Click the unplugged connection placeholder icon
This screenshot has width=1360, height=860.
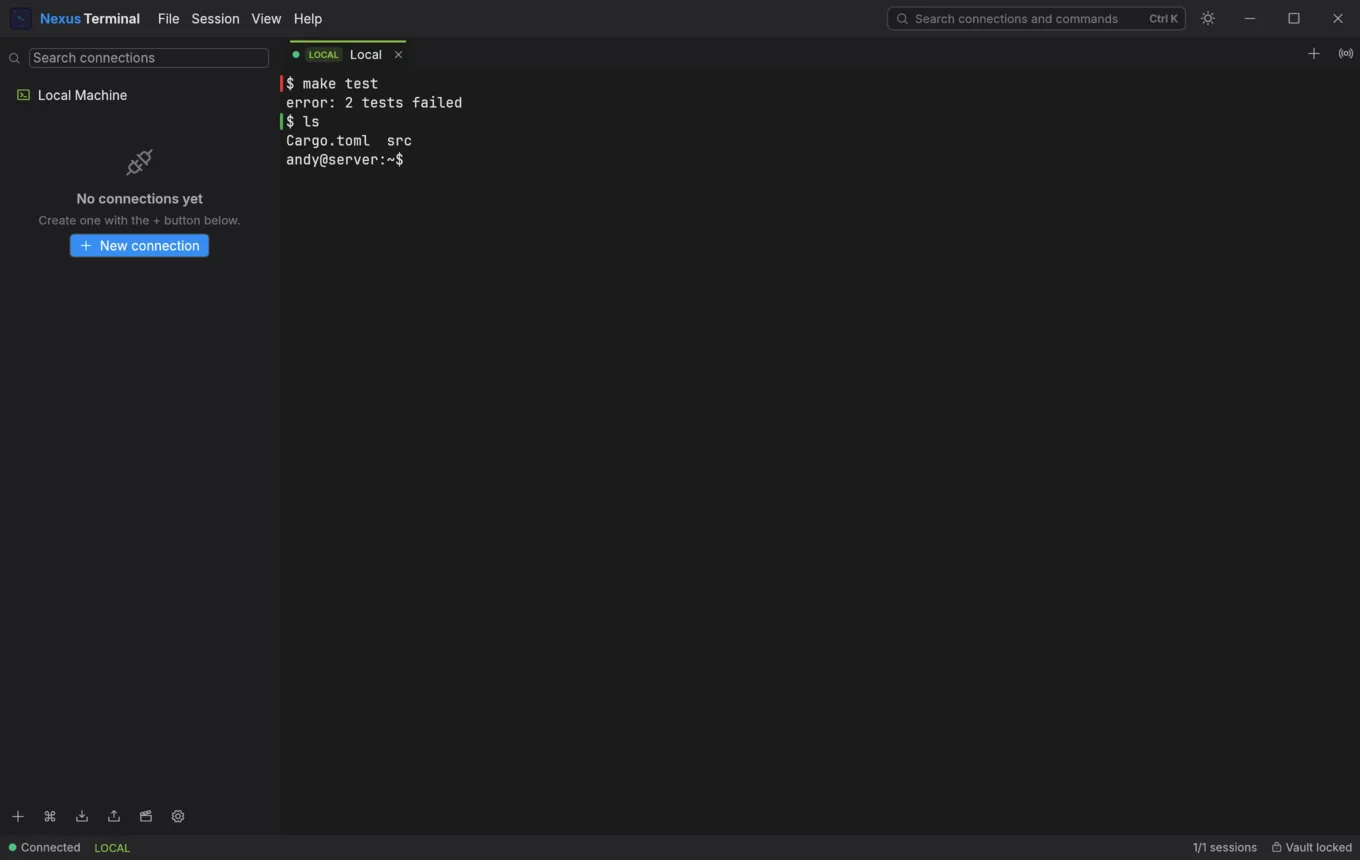click(x=139, y=162)
